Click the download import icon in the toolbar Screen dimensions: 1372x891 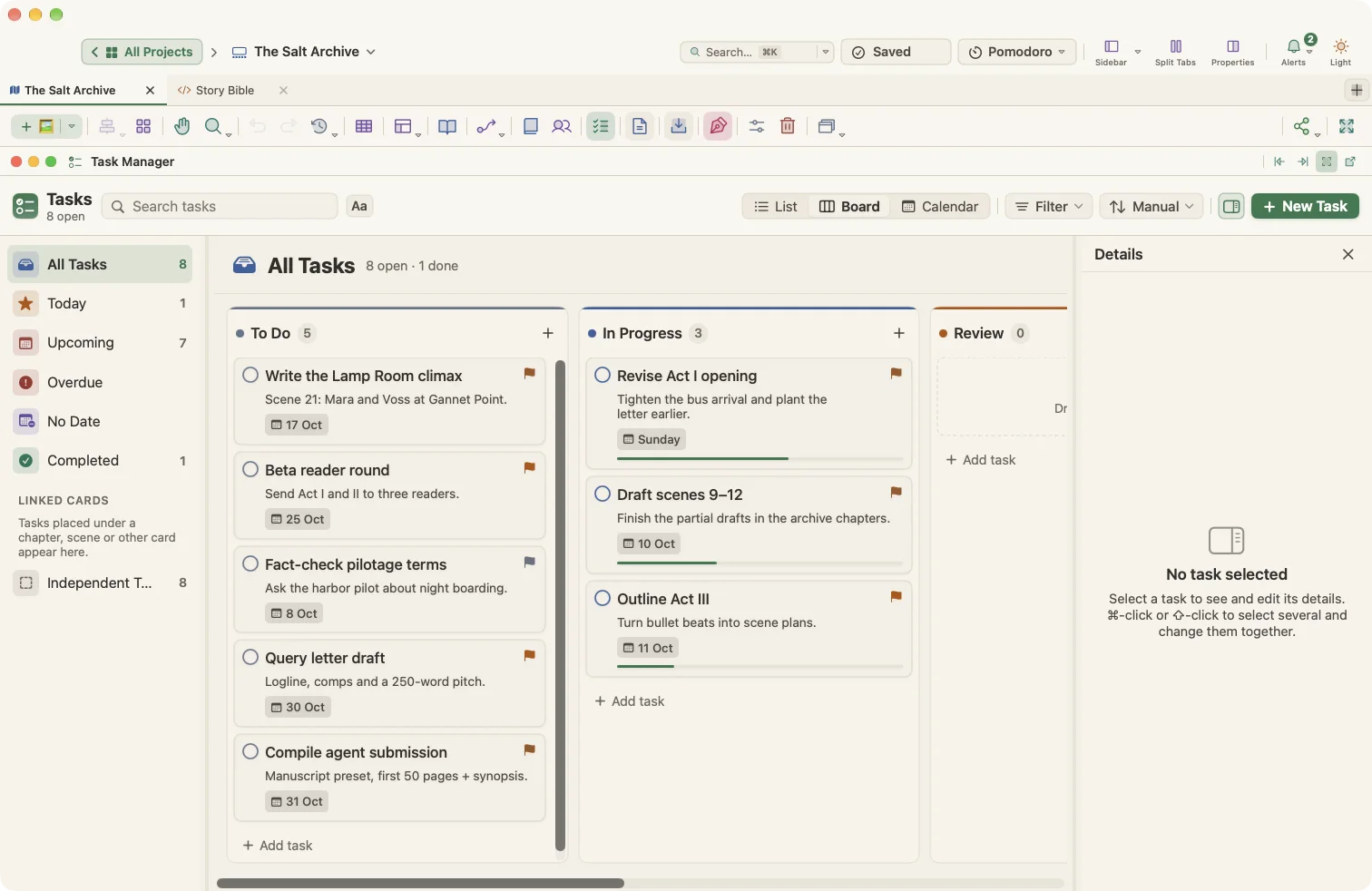click(x=679, y=126)
